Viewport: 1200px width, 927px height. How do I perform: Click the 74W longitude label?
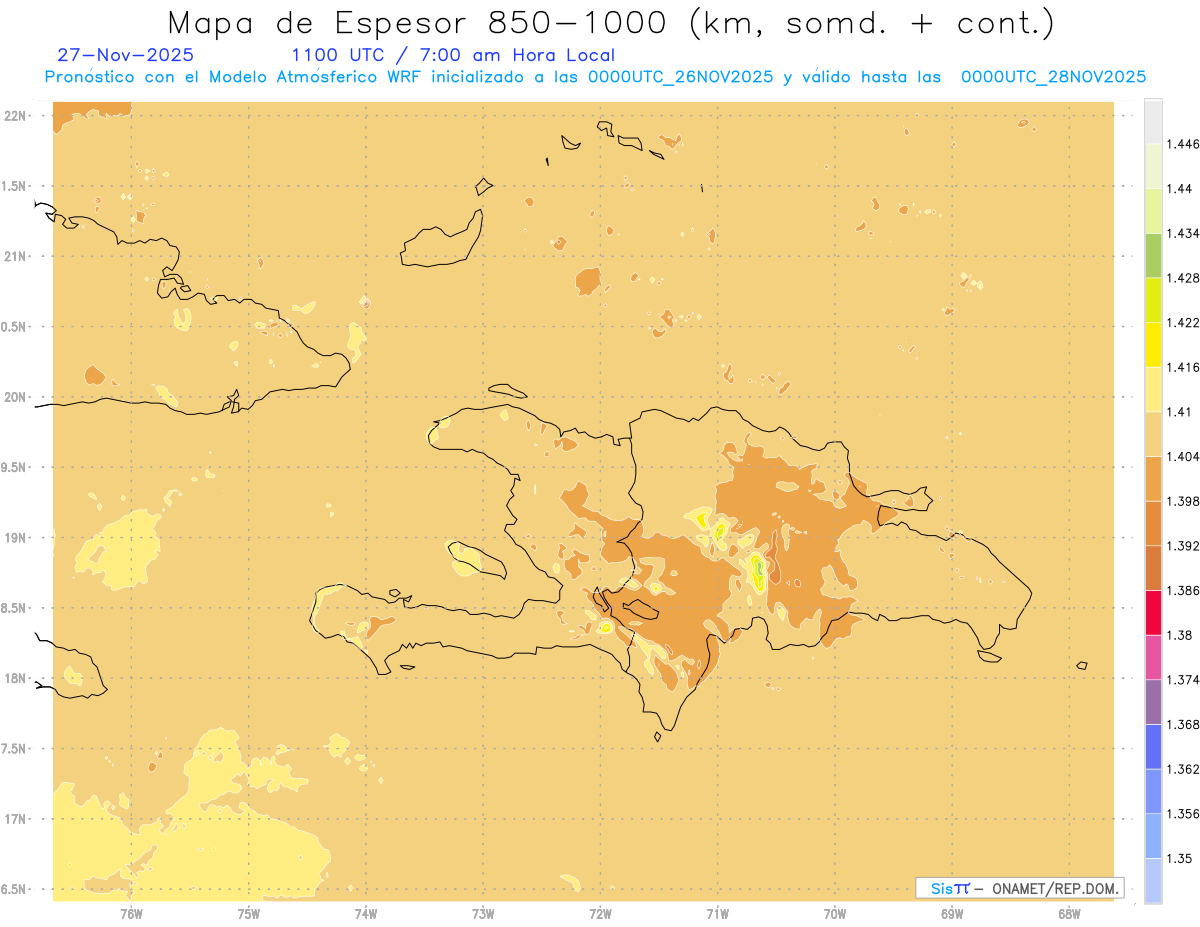click(x=366, y=913)
